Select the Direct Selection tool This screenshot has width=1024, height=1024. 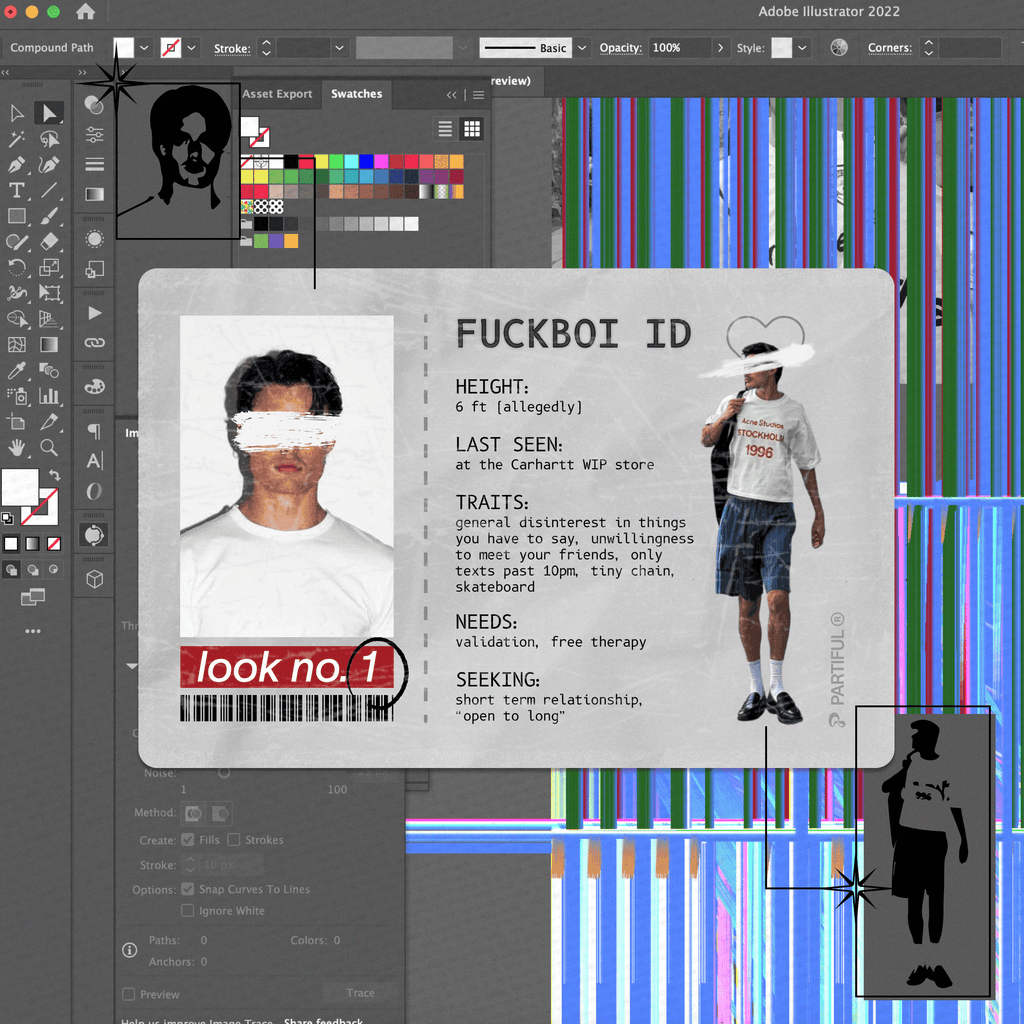(48, 113)
